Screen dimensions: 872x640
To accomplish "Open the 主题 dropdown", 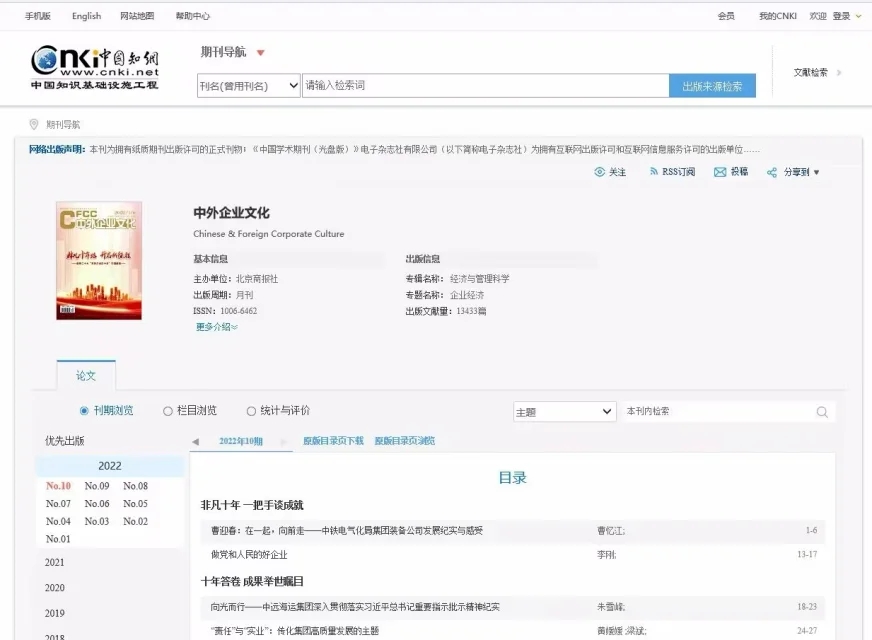I will 564,412.
